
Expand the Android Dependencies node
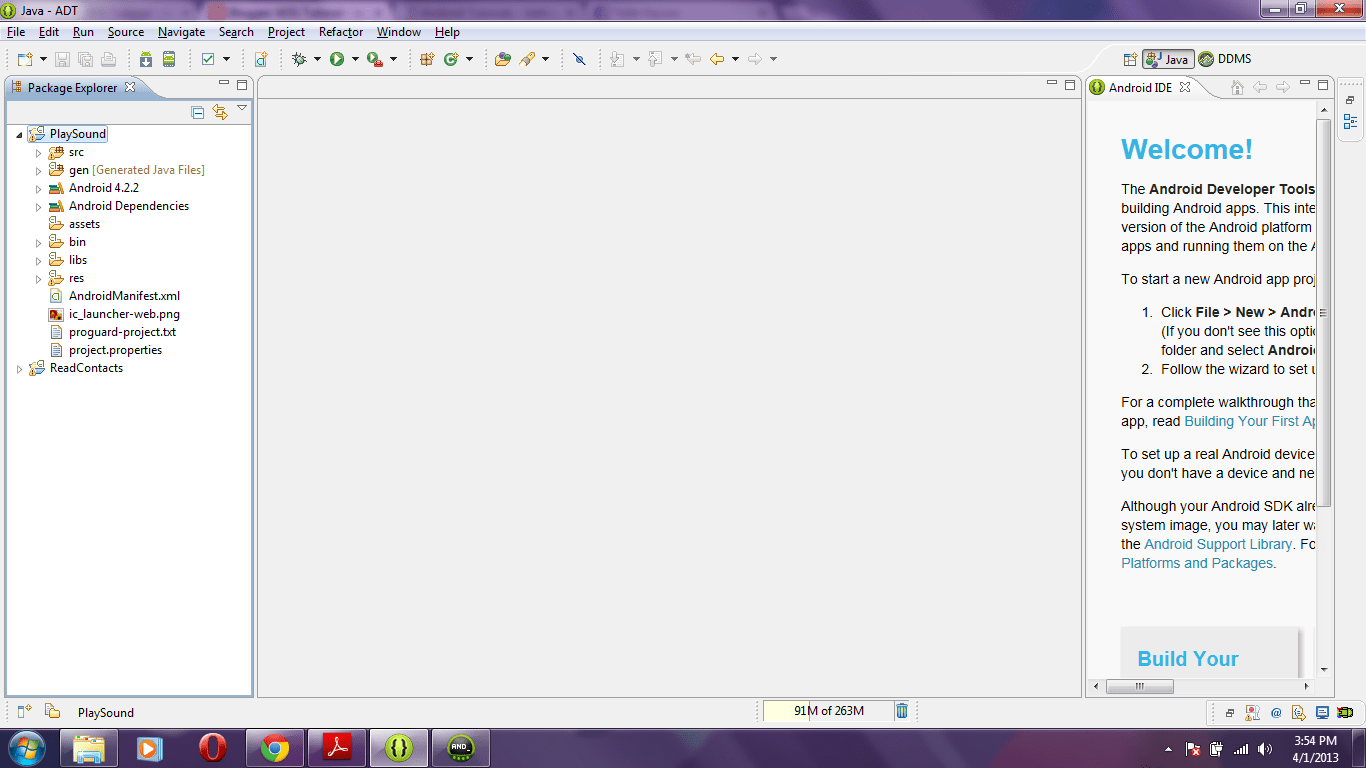pyautogui.click(x=39, y=207)
